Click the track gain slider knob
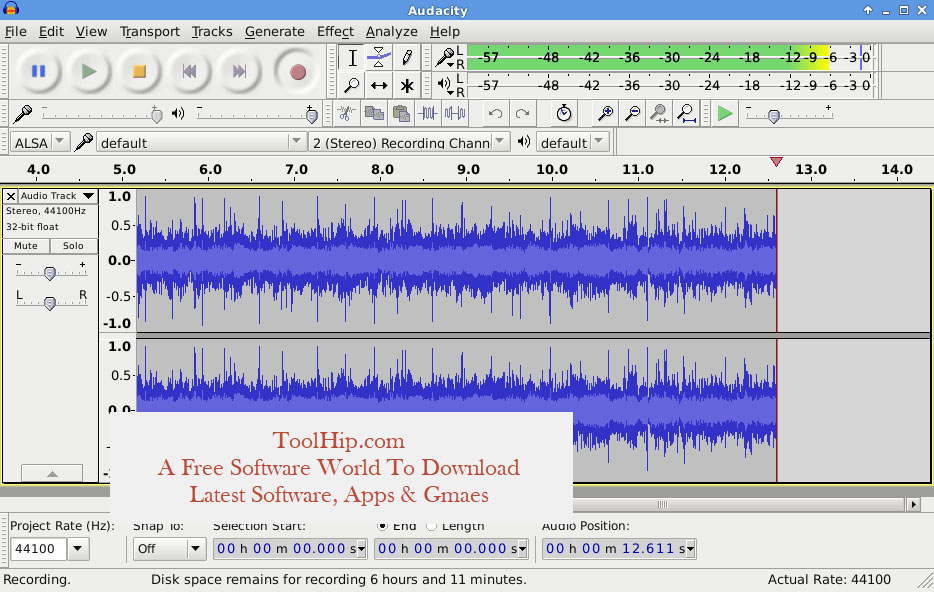934x592 pixels. click(50, 273)
